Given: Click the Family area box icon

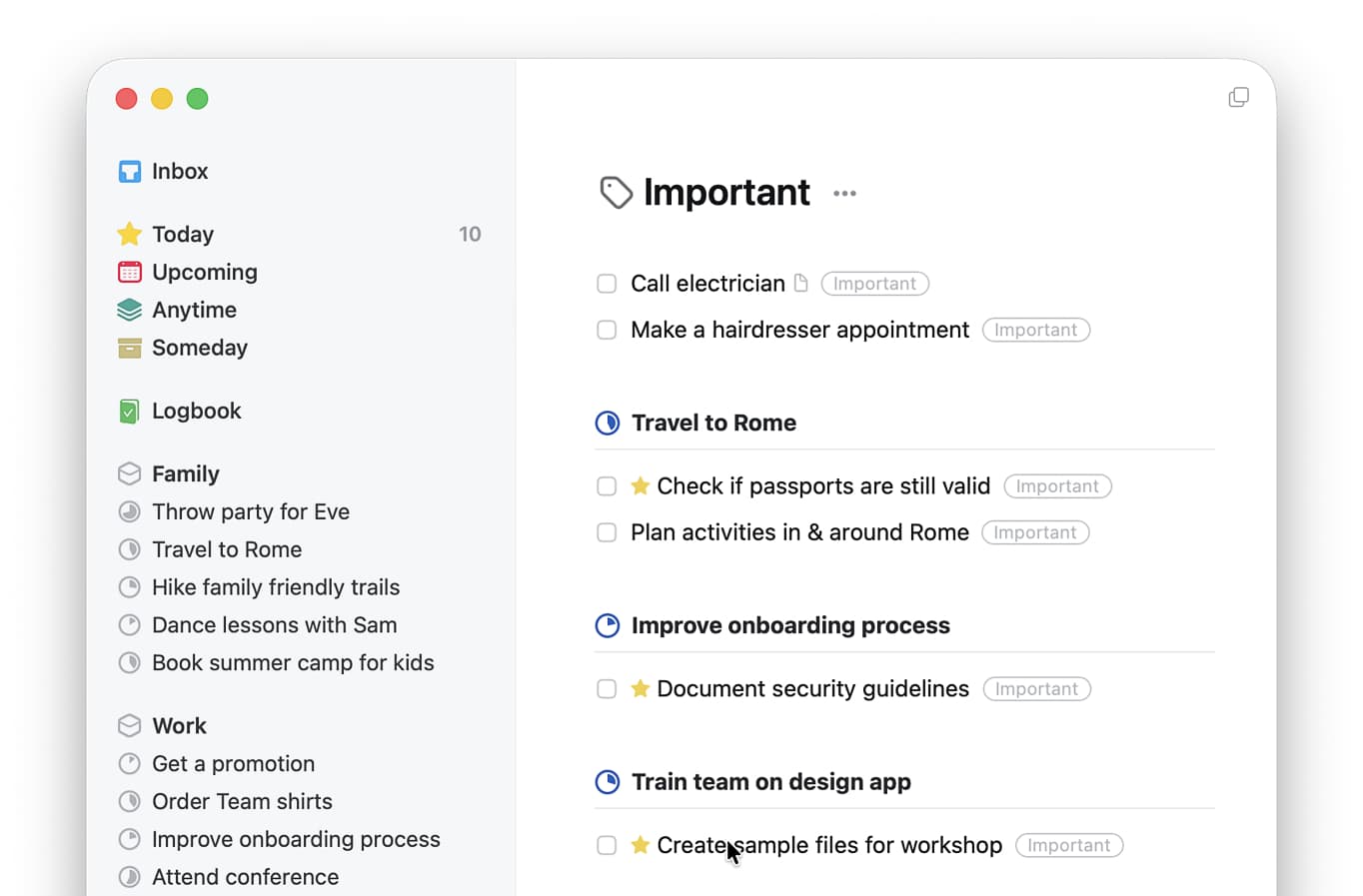Looking at the screenshot, I should pyautogui.click(x=129, y=473).
